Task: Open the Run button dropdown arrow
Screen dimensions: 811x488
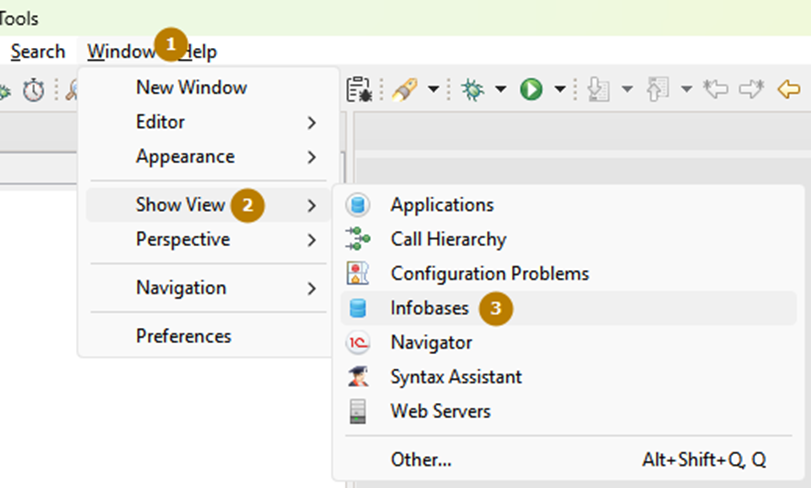Action: coord(560,90)
